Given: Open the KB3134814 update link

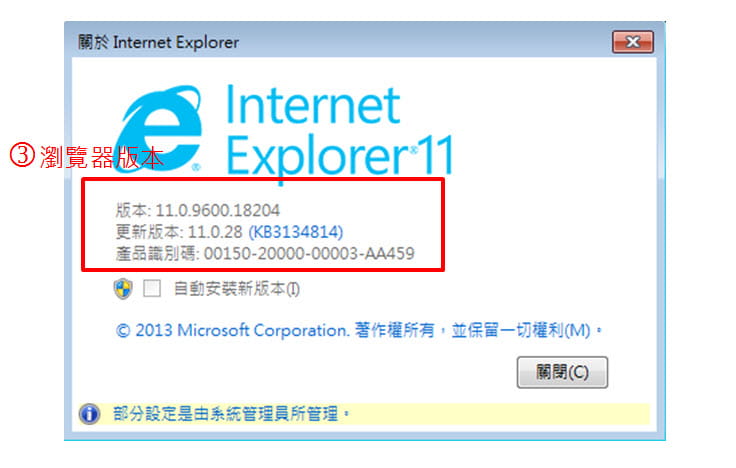Looking at the screenshot, I should tap(296, 232).
